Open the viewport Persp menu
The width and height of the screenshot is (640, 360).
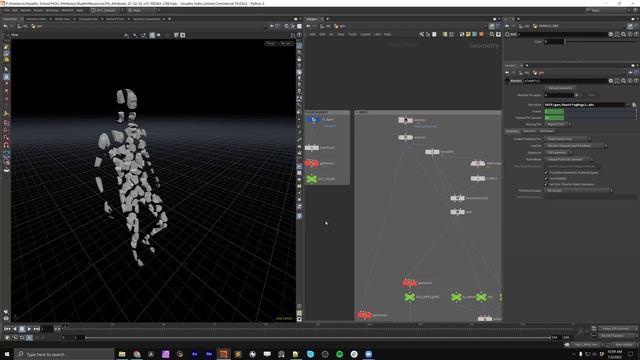pyautogui.click(x=270, y=43)
